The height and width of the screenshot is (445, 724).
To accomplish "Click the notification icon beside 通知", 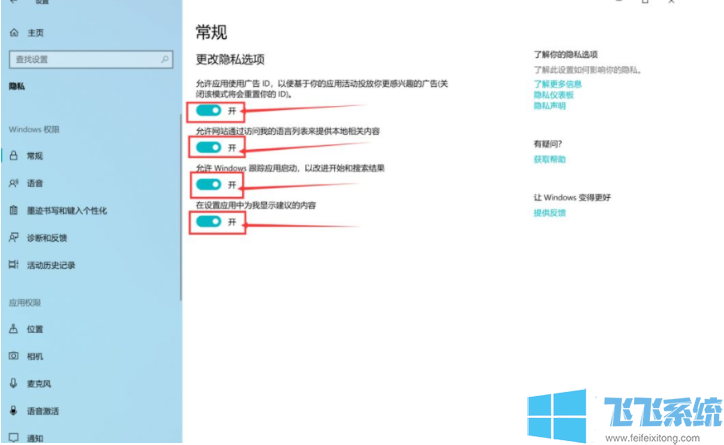I will (x=14, y=438).
